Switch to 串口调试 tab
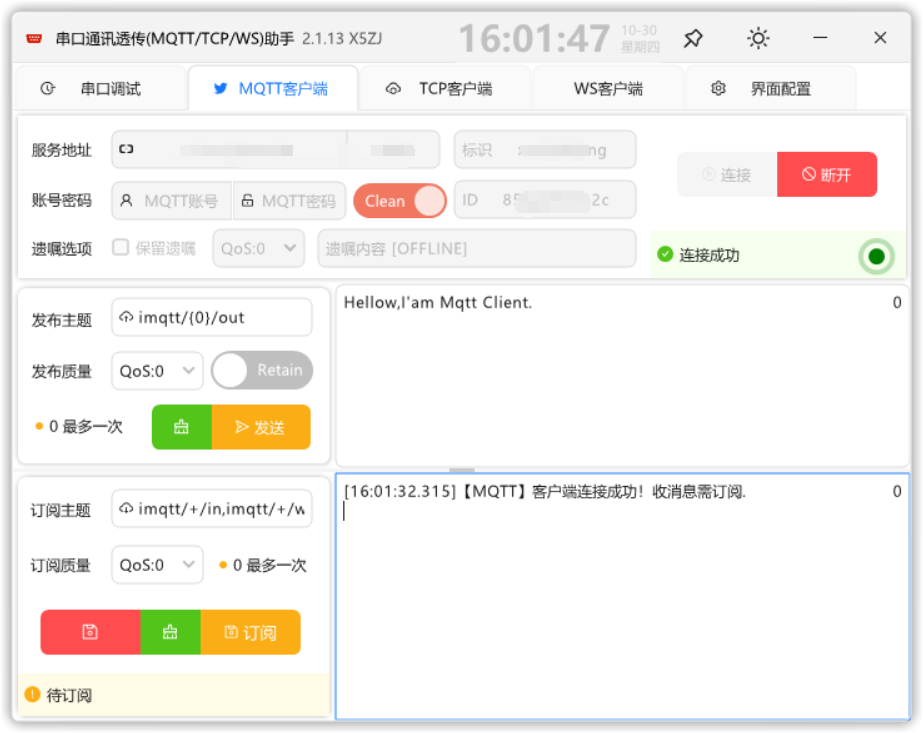Image resolution: width=923 pixels, height=733 pixels. [x=101, y=89]
